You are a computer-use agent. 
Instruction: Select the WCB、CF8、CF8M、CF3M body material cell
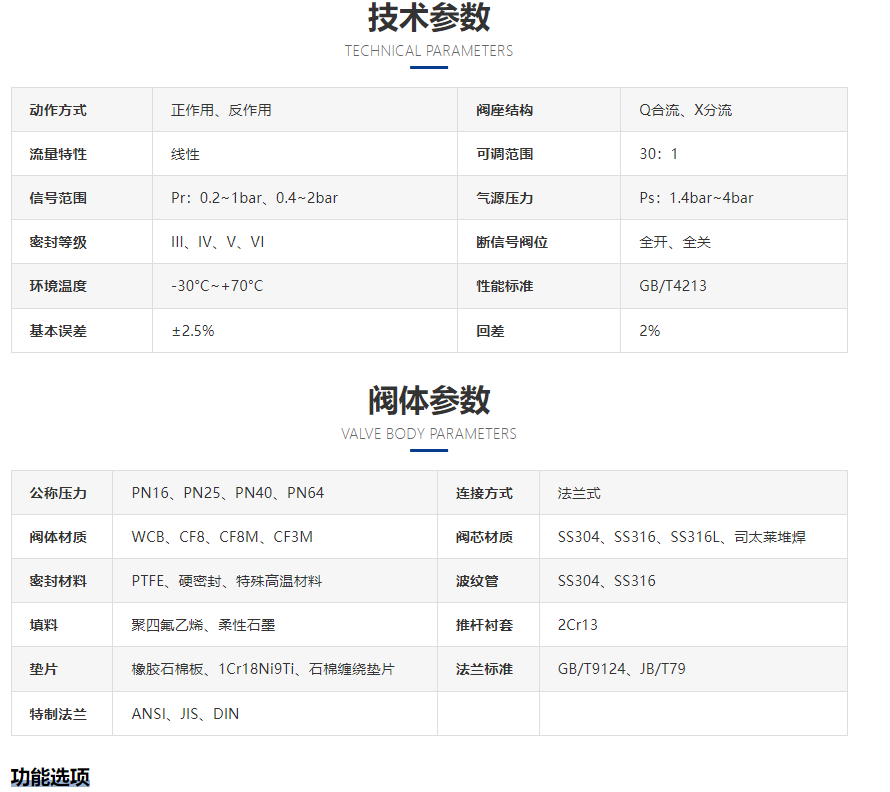click(x=222, y=537)
